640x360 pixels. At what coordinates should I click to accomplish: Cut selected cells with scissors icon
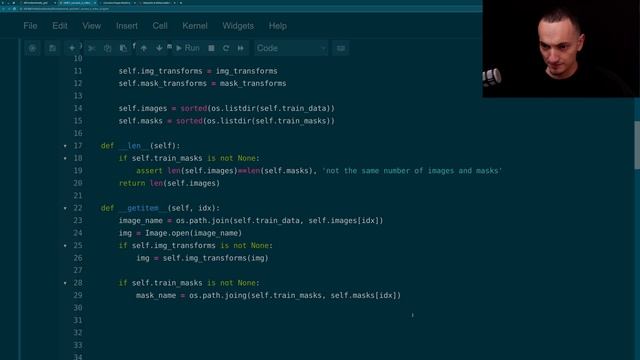pos(91,48)
